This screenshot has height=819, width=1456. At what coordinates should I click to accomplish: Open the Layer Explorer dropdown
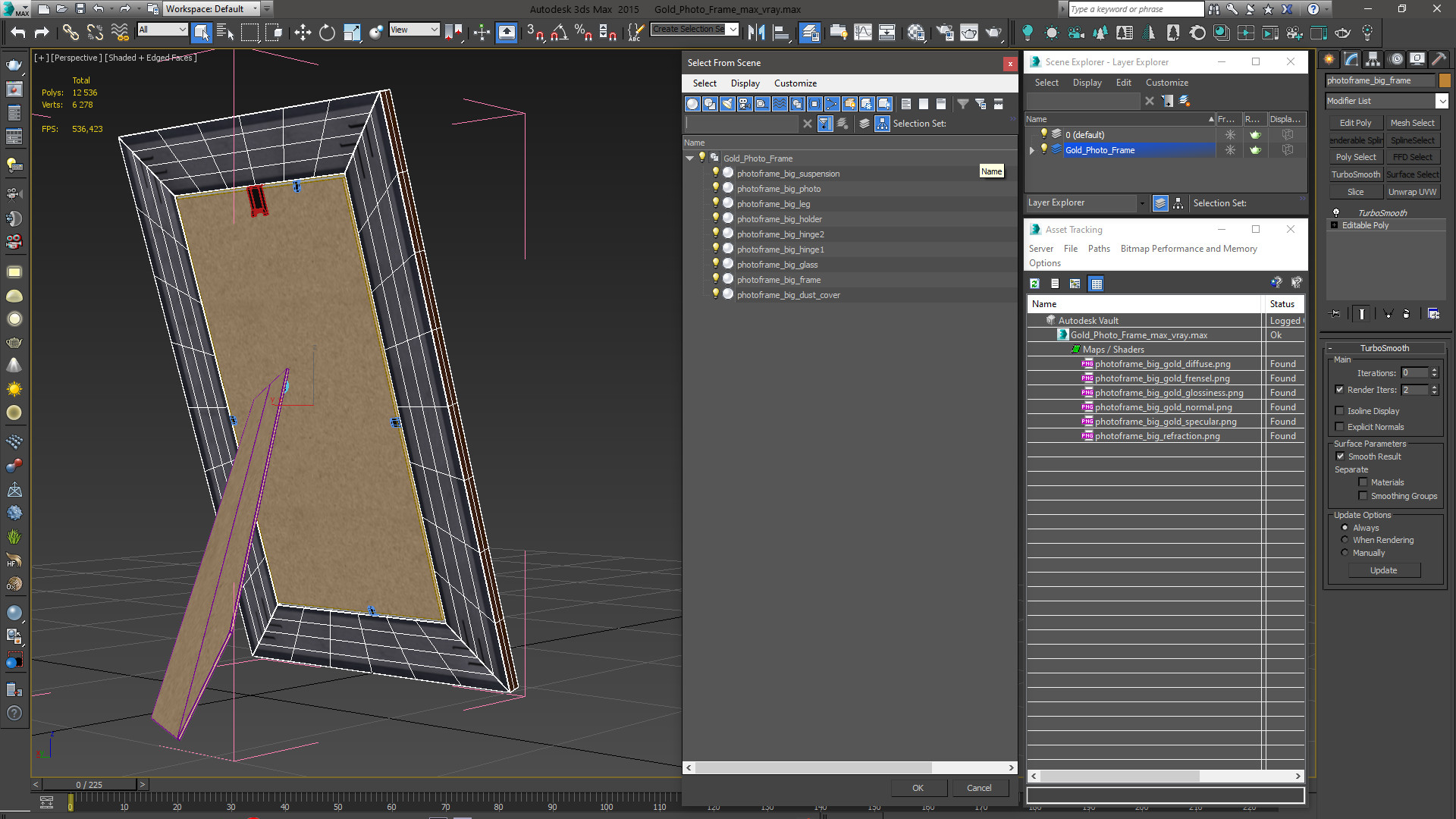click(1086, 203)
